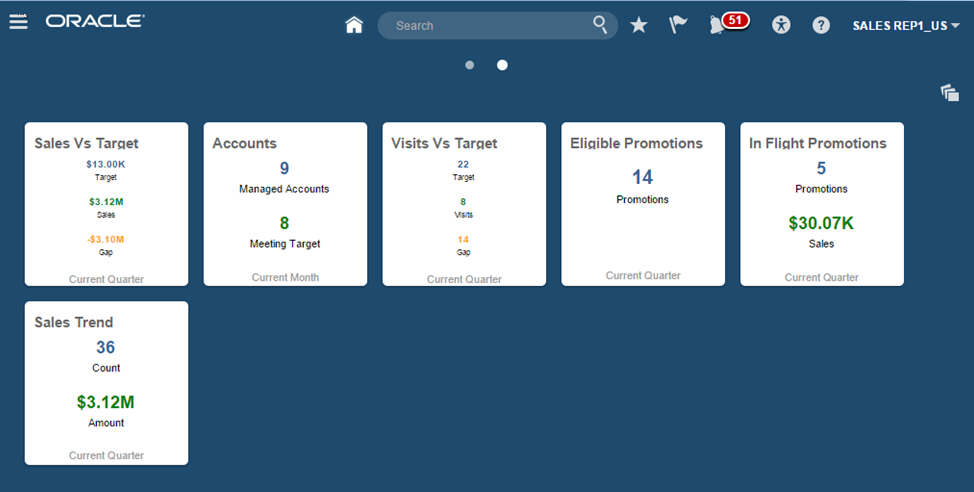Image resolution: width=974 pixels, height=492 pixels.
Task: Open accessibility settings icon
Action: 781,25
